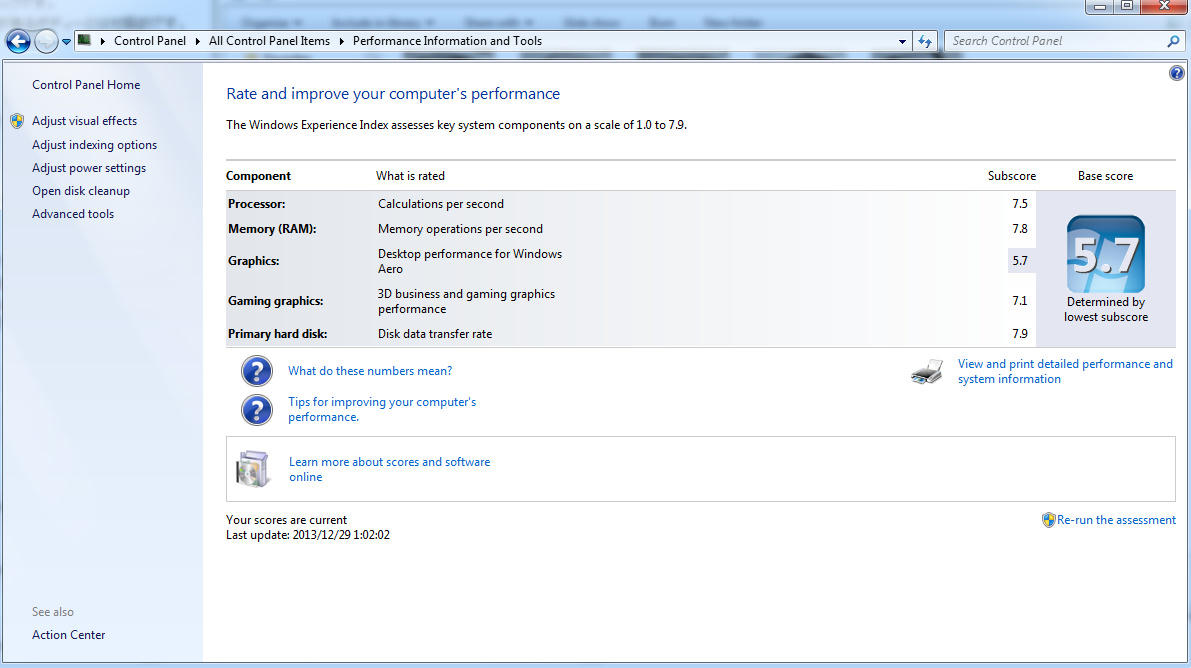The image size is (1191, 668).
Task: Click Open disk cleanup link
Action: tap(81, 191)
